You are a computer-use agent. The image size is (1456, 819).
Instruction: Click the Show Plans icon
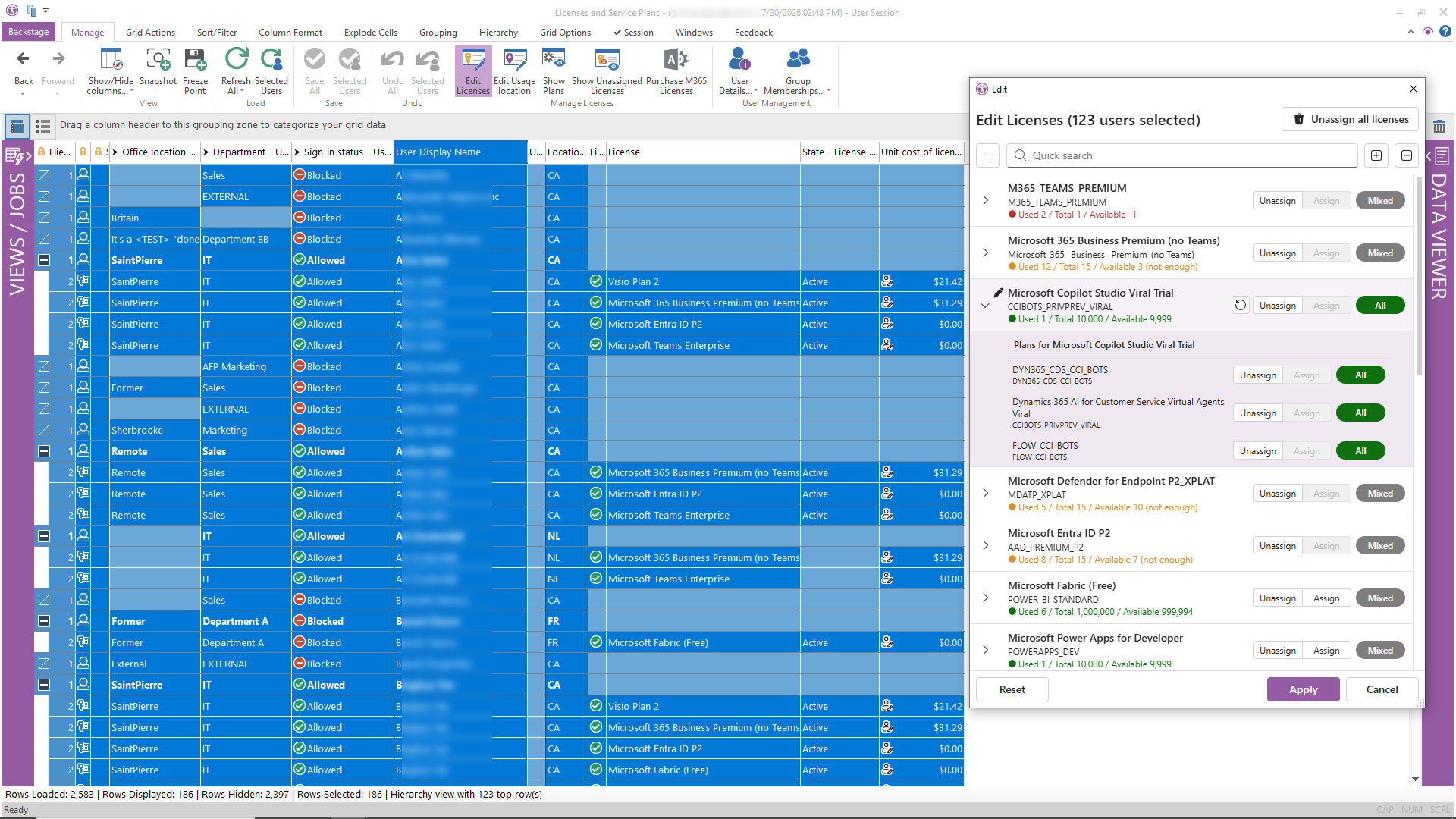click(554, 60)
